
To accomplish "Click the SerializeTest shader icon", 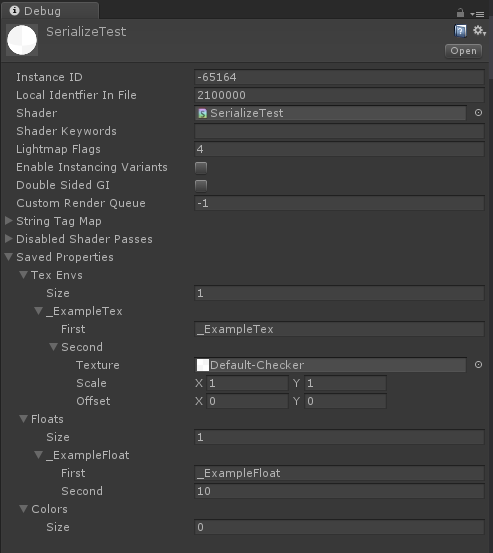I will point(202,113).
